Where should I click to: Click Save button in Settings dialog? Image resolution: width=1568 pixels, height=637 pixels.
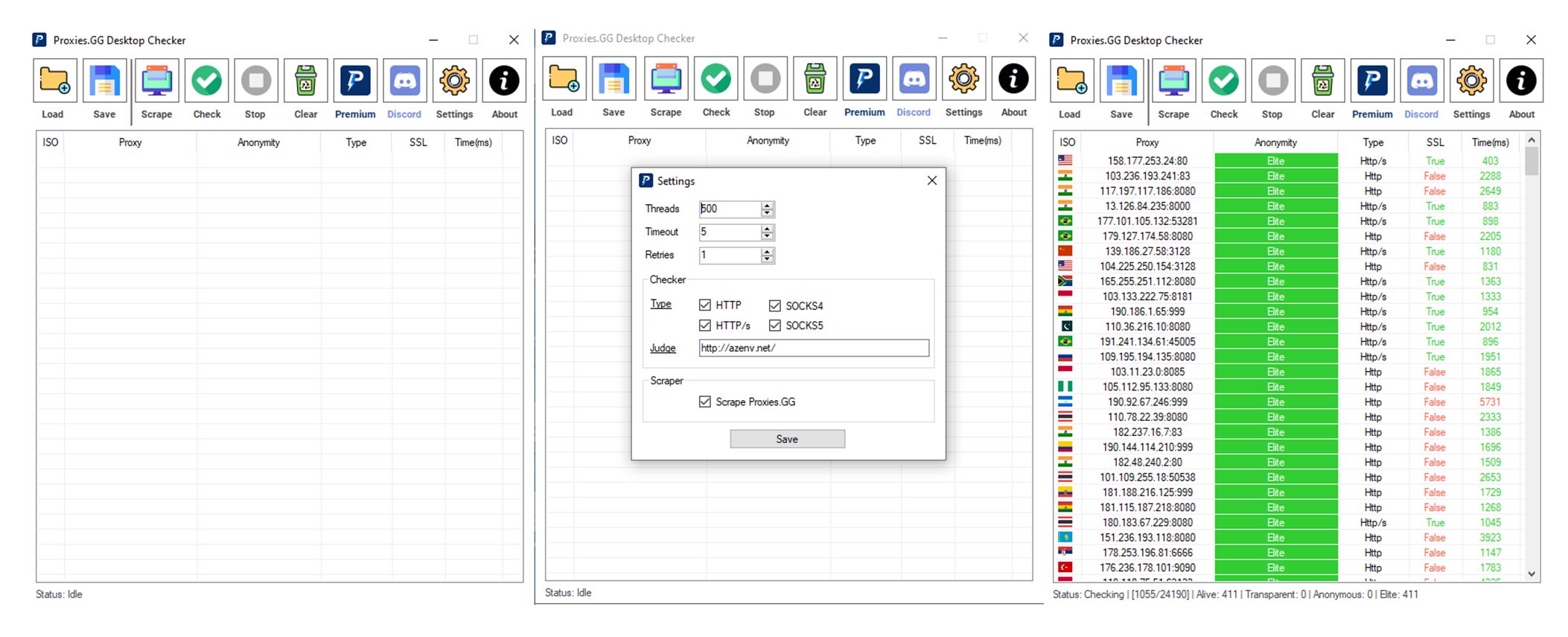pos(787,439)
